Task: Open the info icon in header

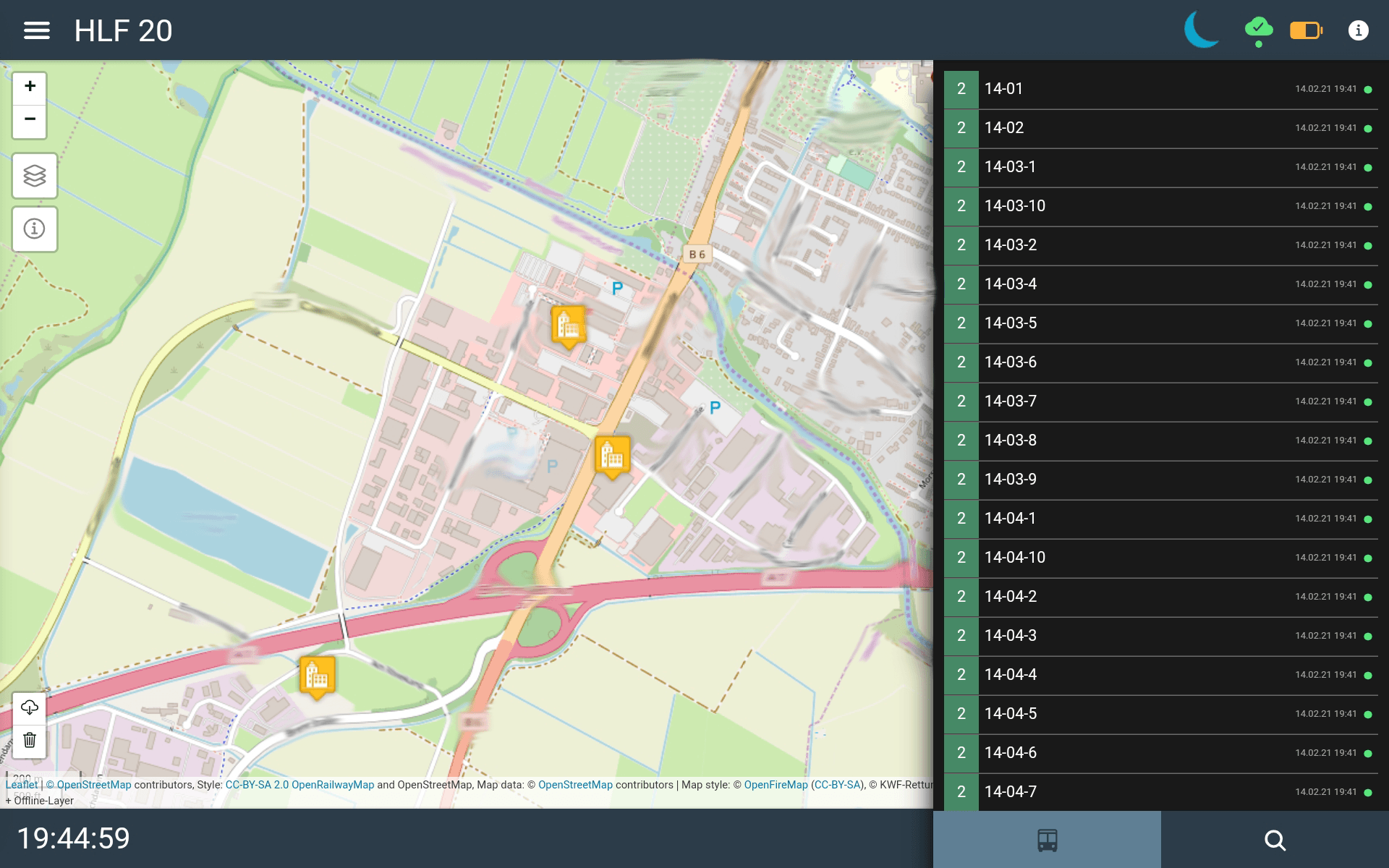Action: 1358,30
